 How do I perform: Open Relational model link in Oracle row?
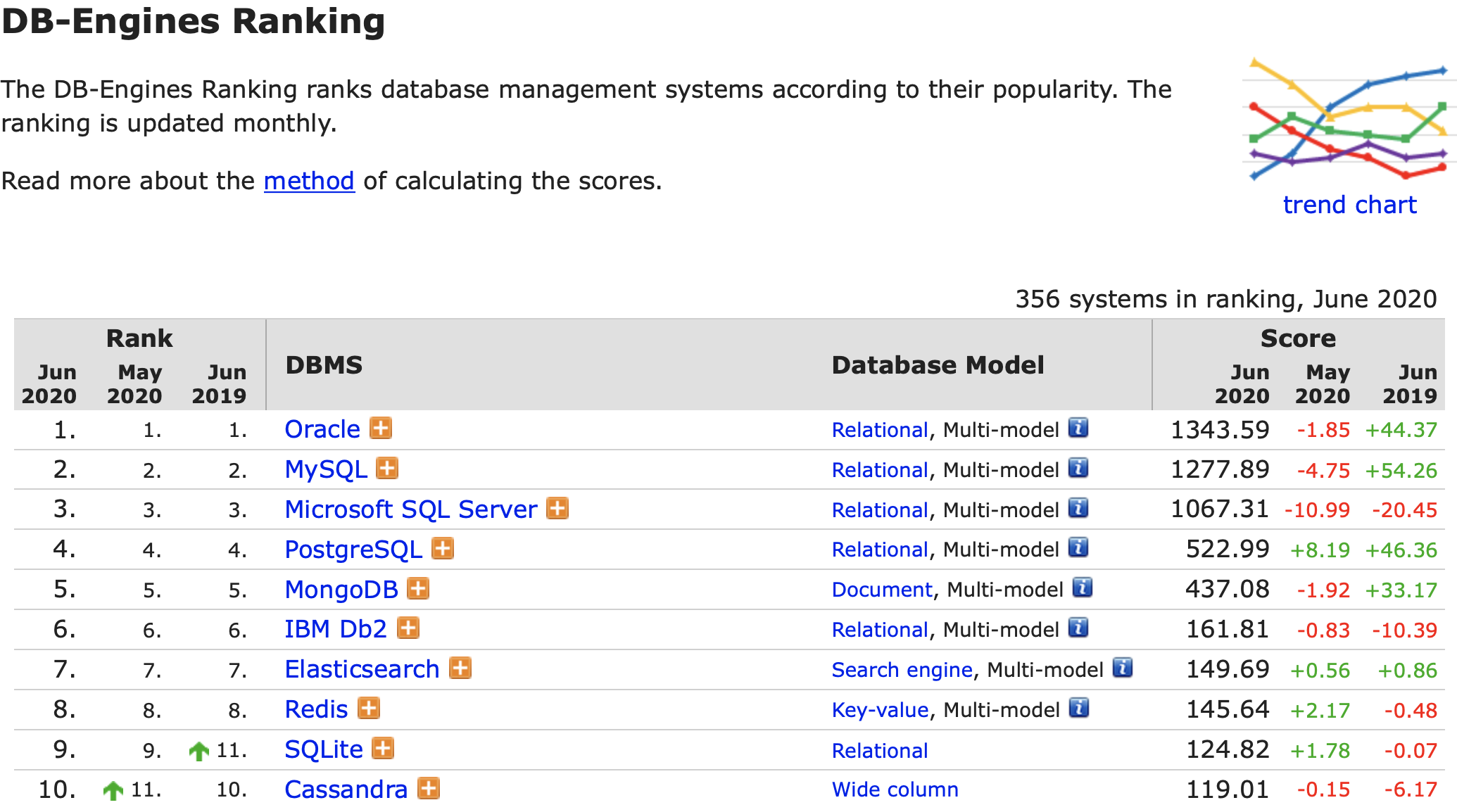click(880, 430)
